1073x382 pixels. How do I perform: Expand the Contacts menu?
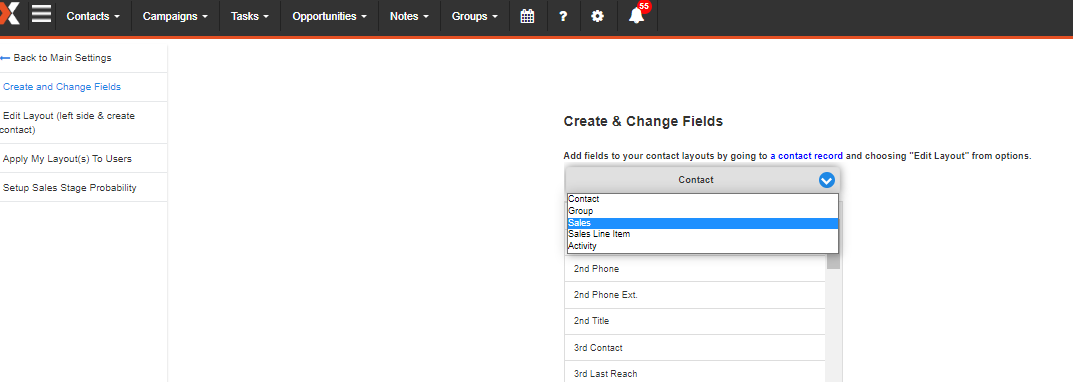pyautogui.click(x=94, y=16)
